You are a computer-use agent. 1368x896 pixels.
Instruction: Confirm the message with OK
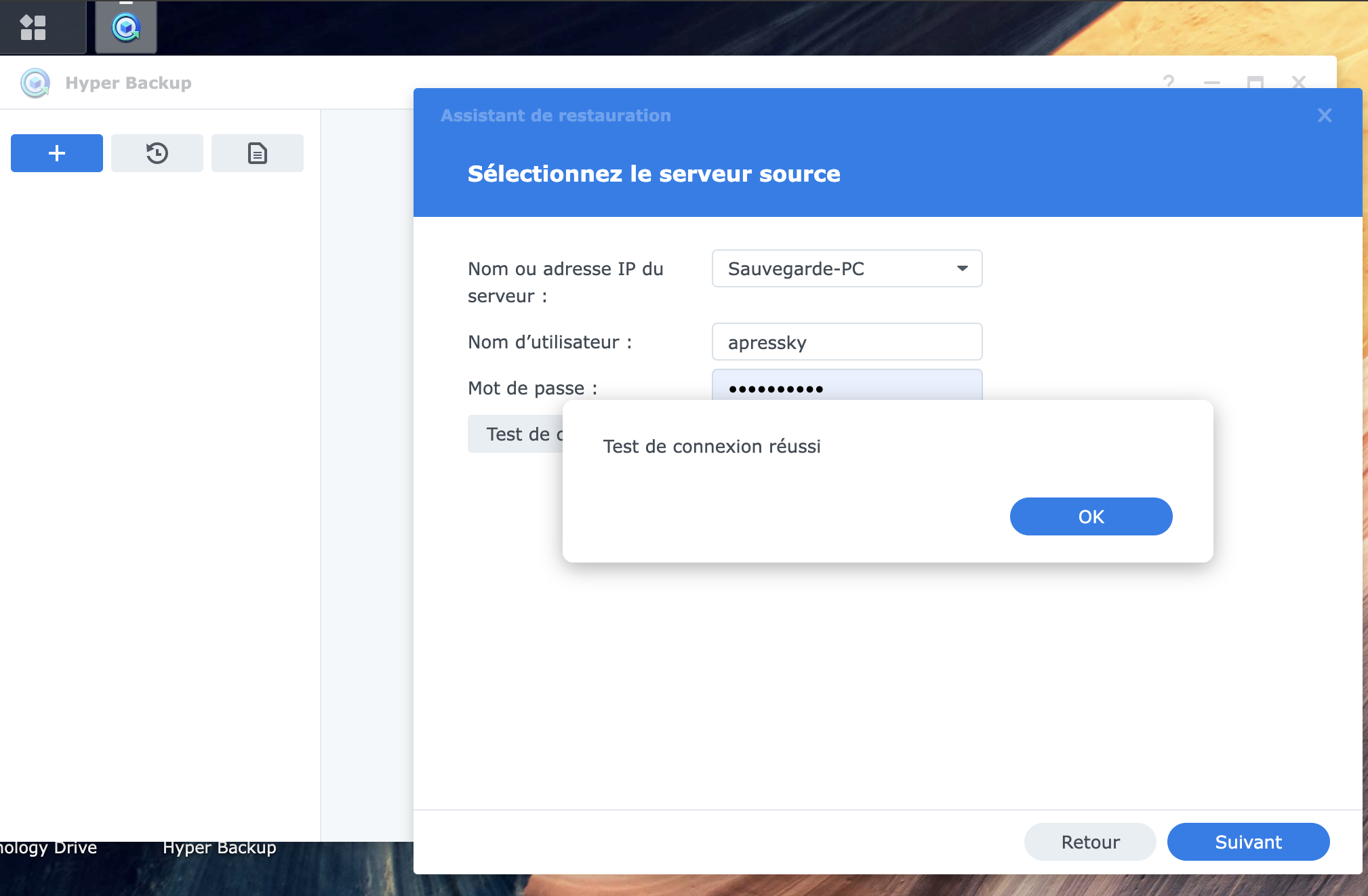[1091, 516]
